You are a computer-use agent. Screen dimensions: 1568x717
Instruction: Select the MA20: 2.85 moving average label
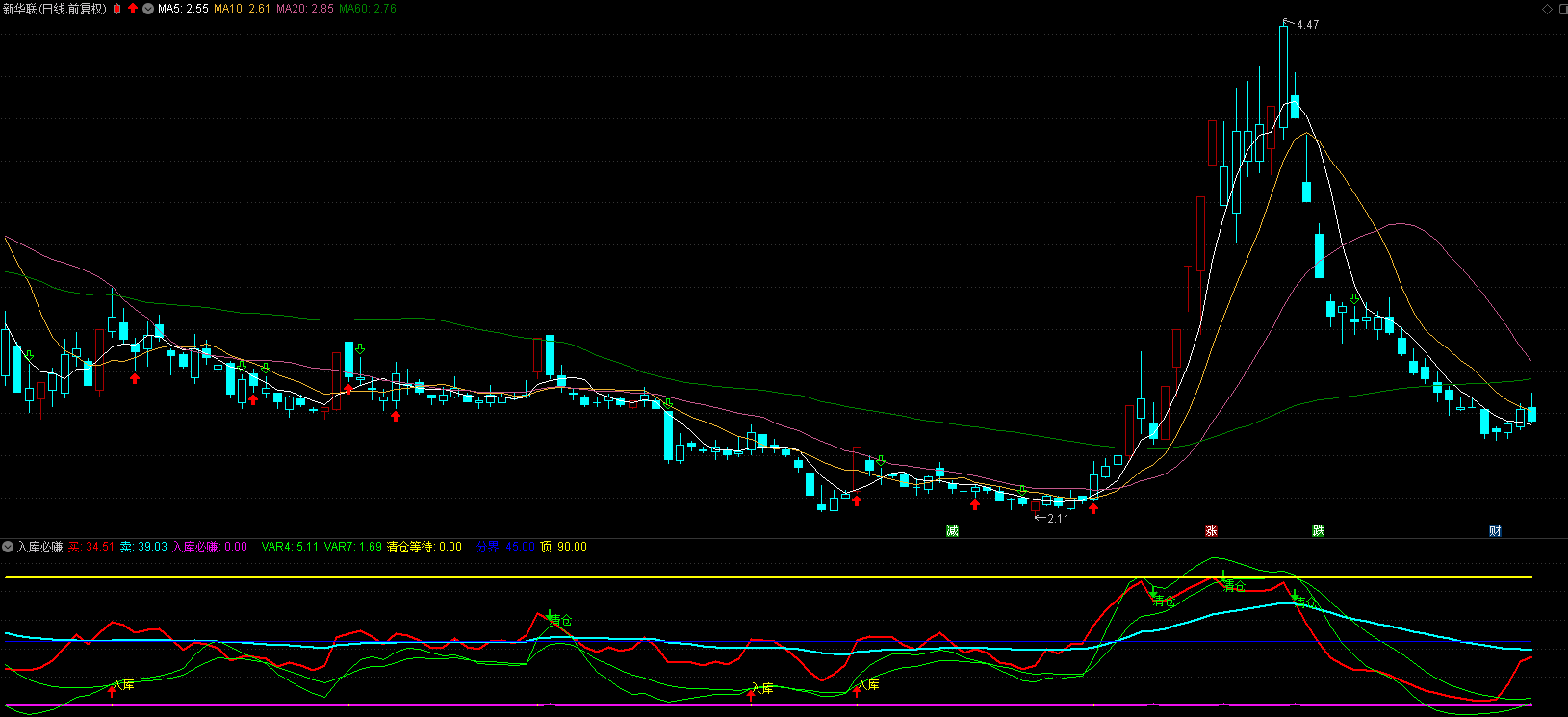(x=305, y=9)
